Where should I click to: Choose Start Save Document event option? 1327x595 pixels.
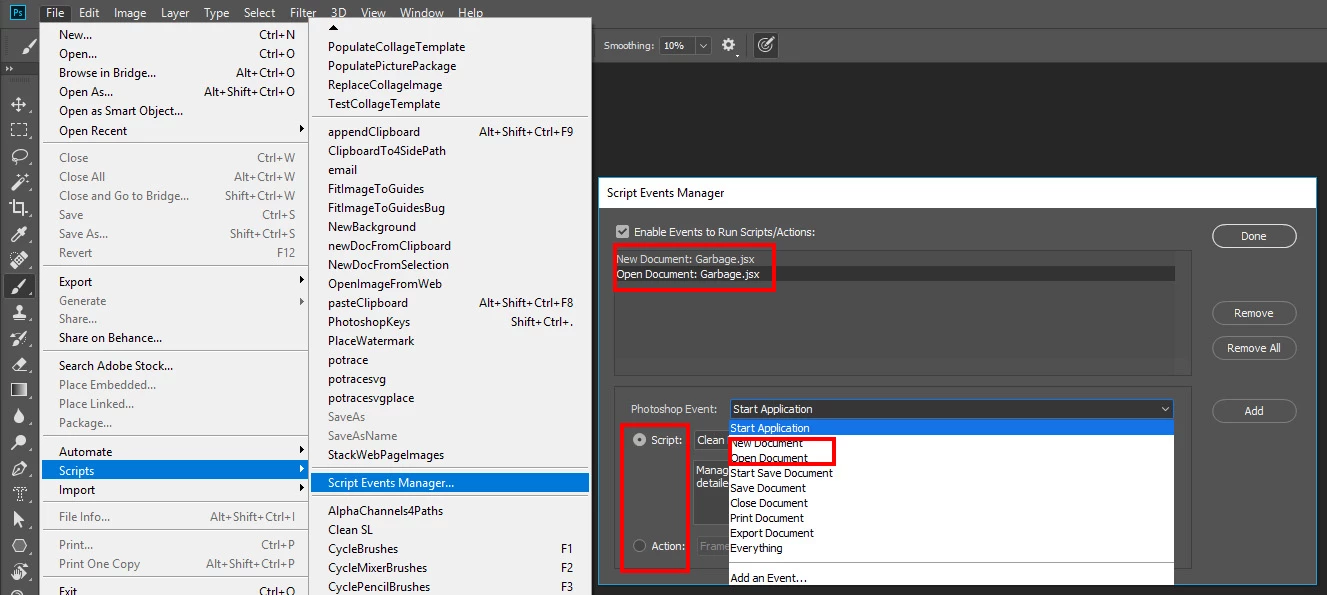[781, 473]
